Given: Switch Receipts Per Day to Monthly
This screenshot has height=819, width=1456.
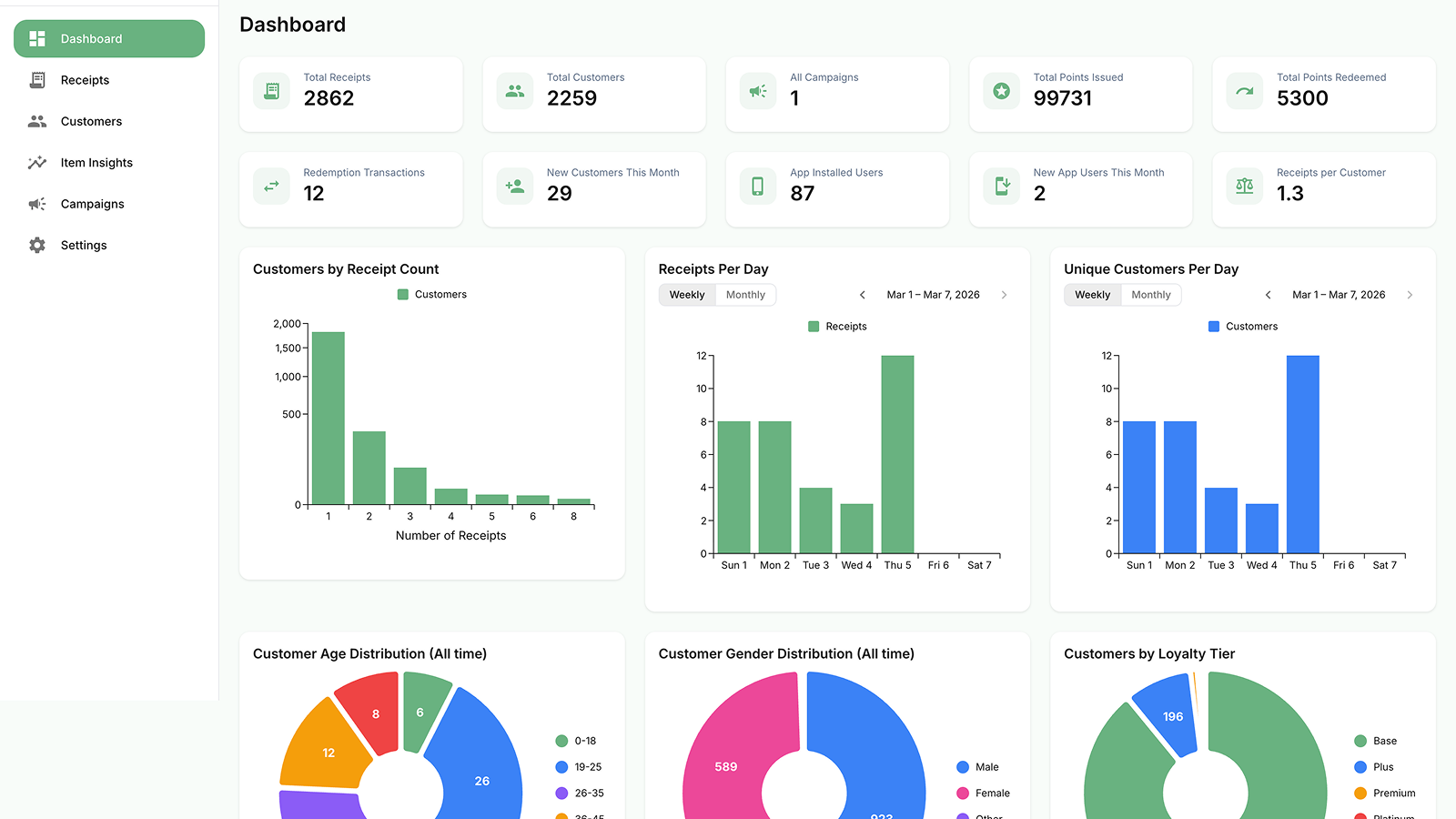Looking at the screenshot, I should point(745,295).
